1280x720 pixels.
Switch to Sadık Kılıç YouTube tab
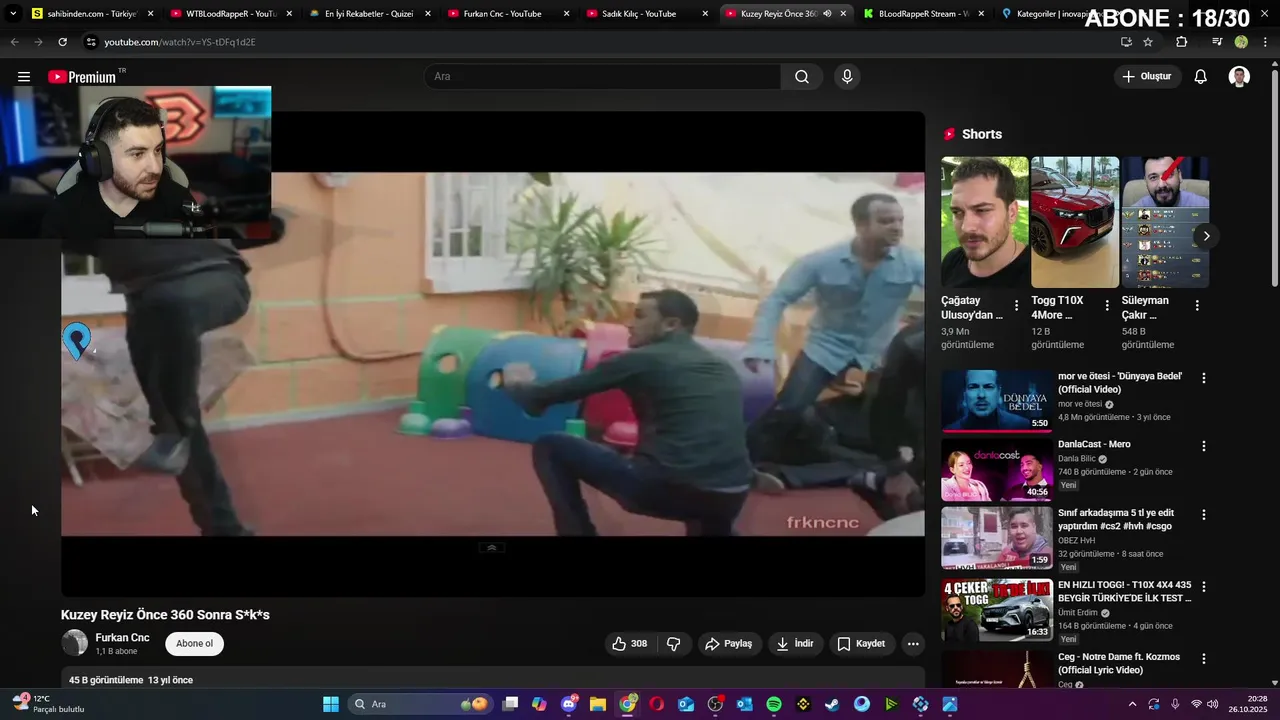pyautogui.click(x=647, y=14)
